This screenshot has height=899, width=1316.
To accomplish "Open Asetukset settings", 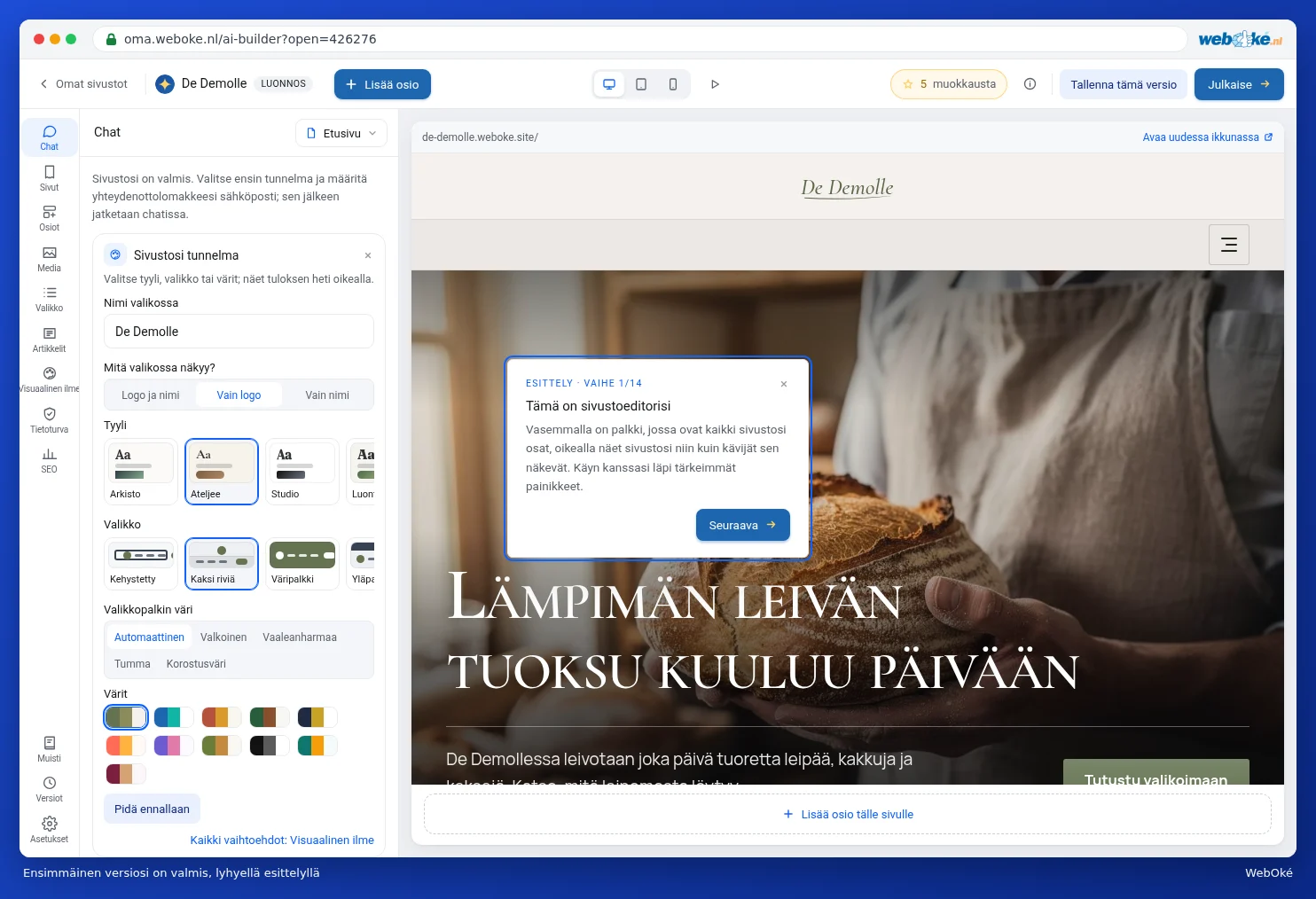I will pyautogui.click(x=50, y=830).
